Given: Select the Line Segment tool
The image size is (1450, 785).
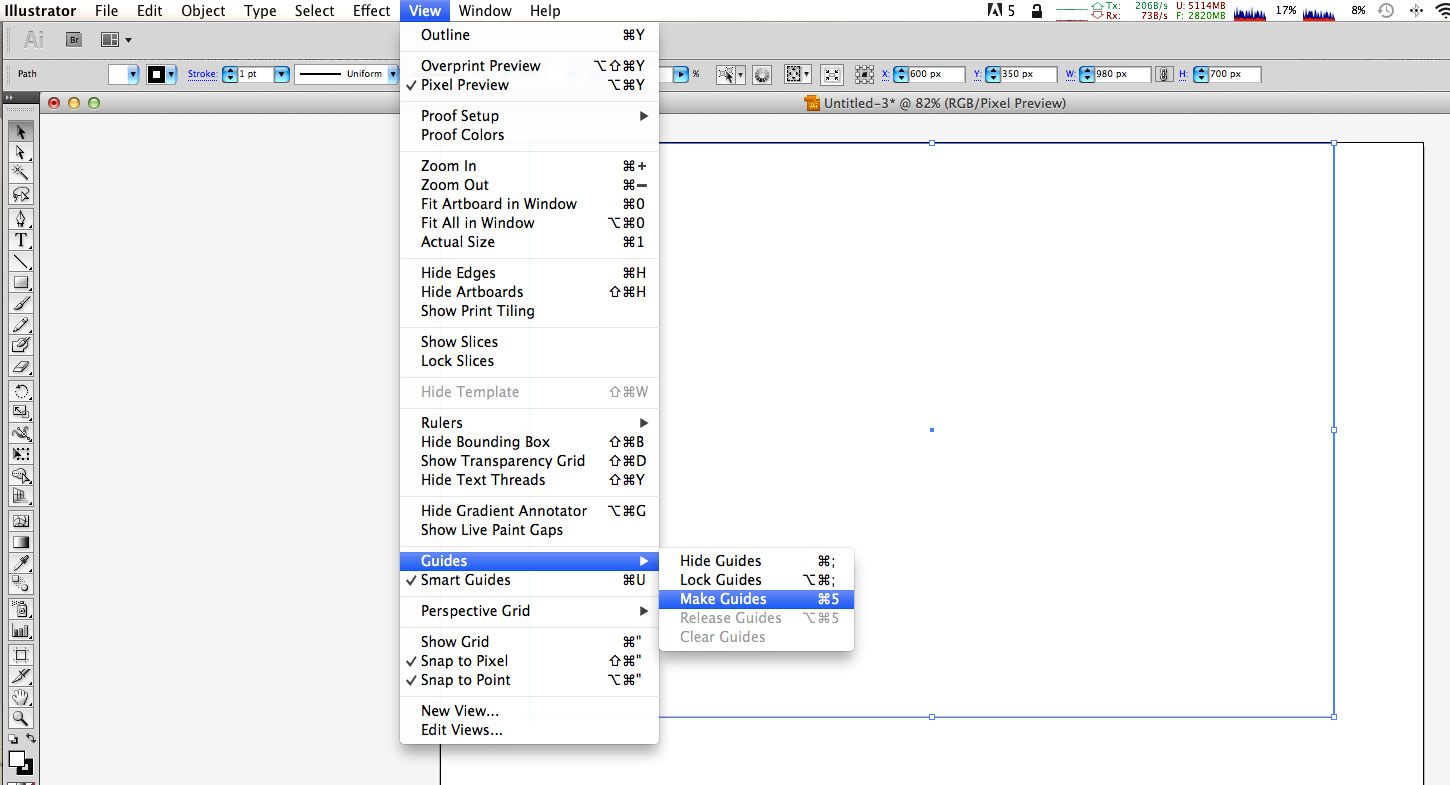Looking at the screenshot, I should pyautogui.click(x=21, y=261).
